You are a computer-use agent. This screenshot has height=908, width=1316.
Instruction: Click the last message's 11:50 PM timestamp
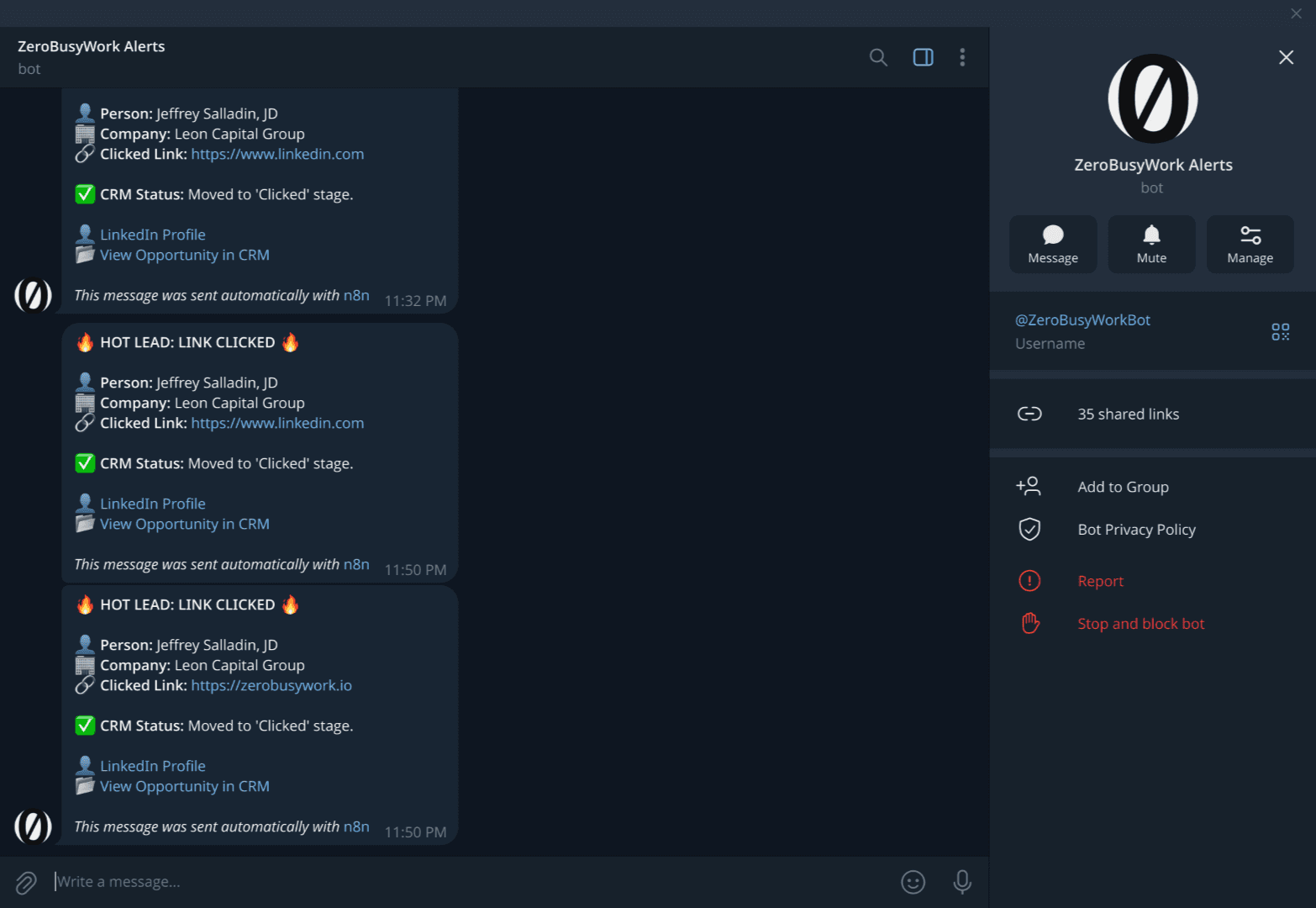415,832
